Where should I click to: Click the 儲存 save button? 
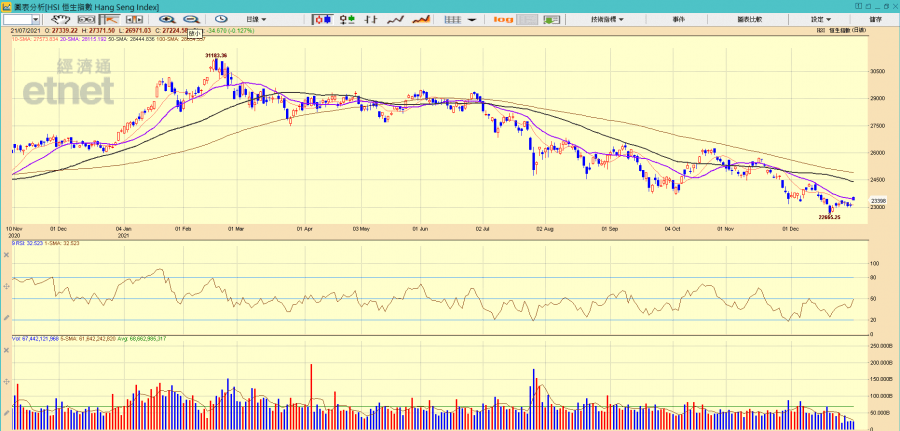point(875,19)
